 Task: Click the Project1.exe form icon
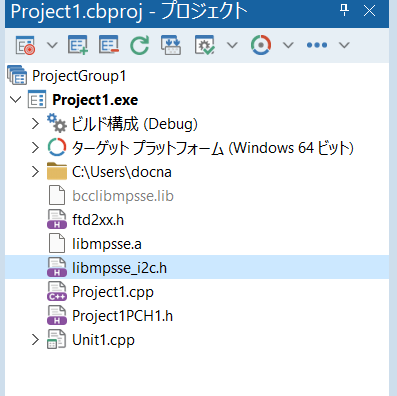[x=37, y=99]
